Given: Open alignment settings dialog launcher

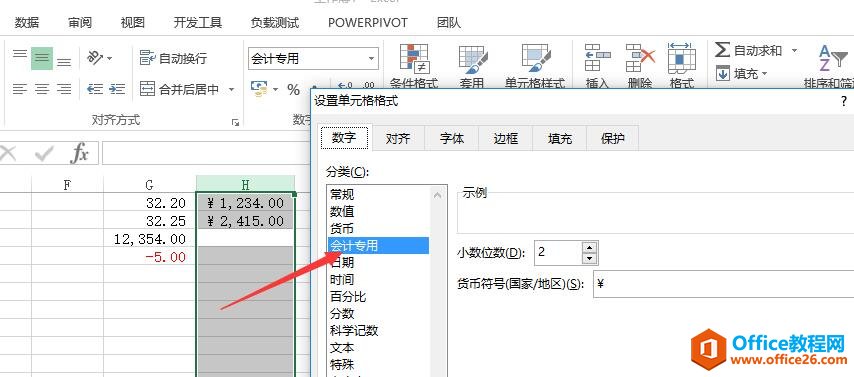Looking at the screenshot, I should coord(235,123).
